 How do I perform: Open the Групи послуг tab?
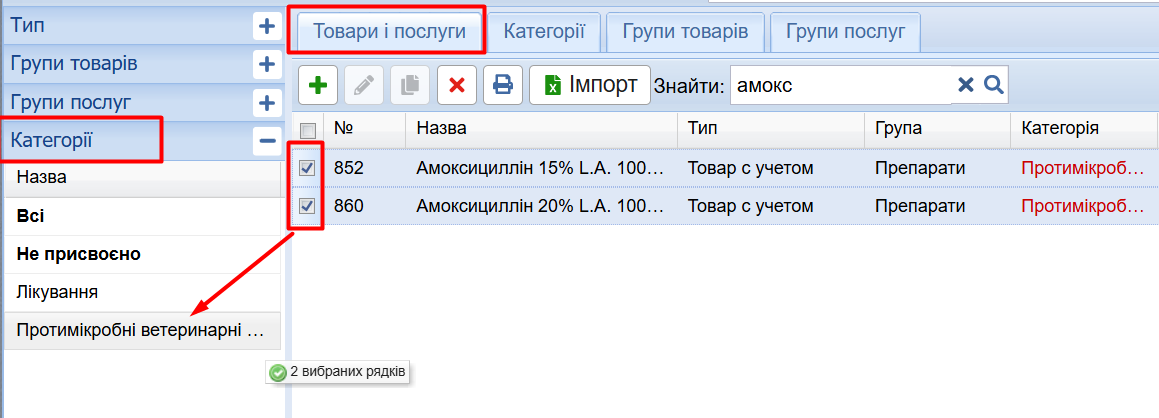(x=846, y=31)
